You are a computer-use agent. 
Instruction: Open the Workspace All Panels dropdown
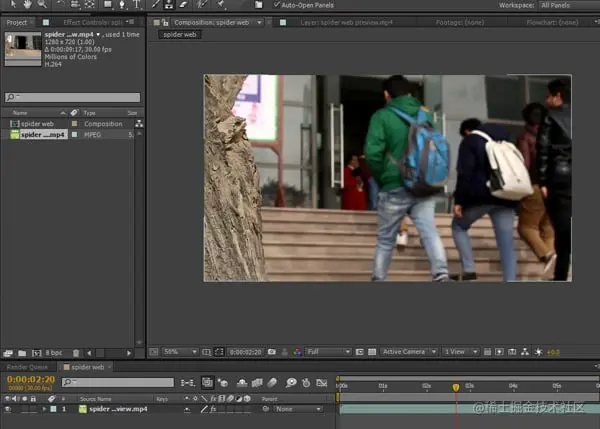click(569, 5)
